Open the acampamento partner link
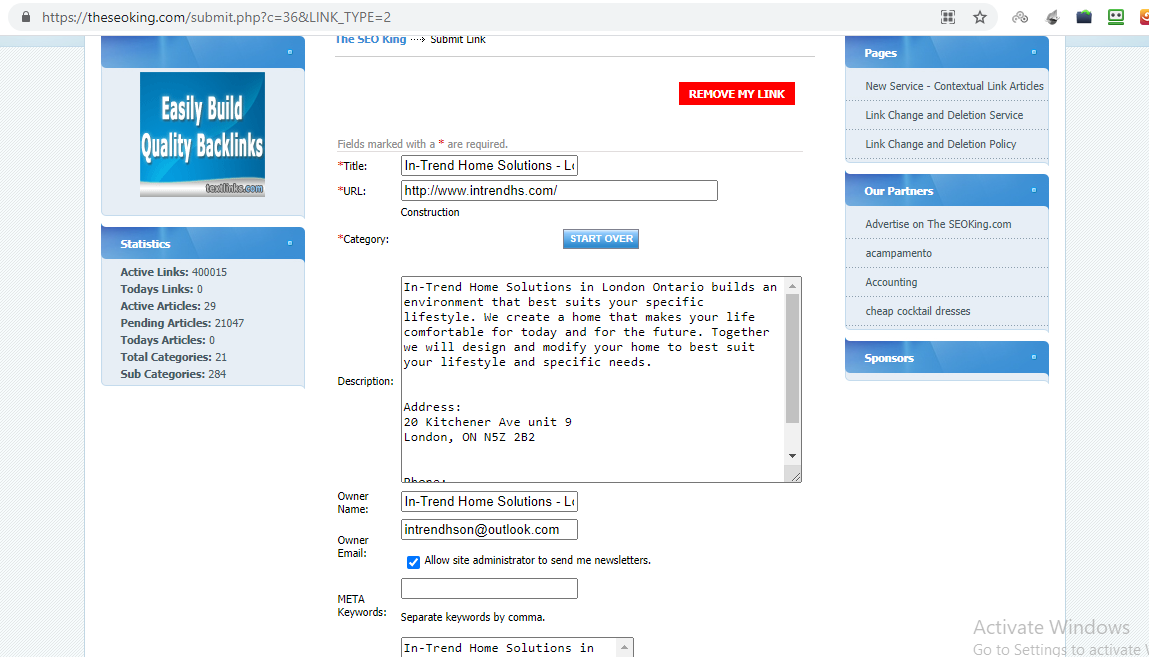Image resolution: width=1149 pixels, height=657 pixels. tap(898, 253)
